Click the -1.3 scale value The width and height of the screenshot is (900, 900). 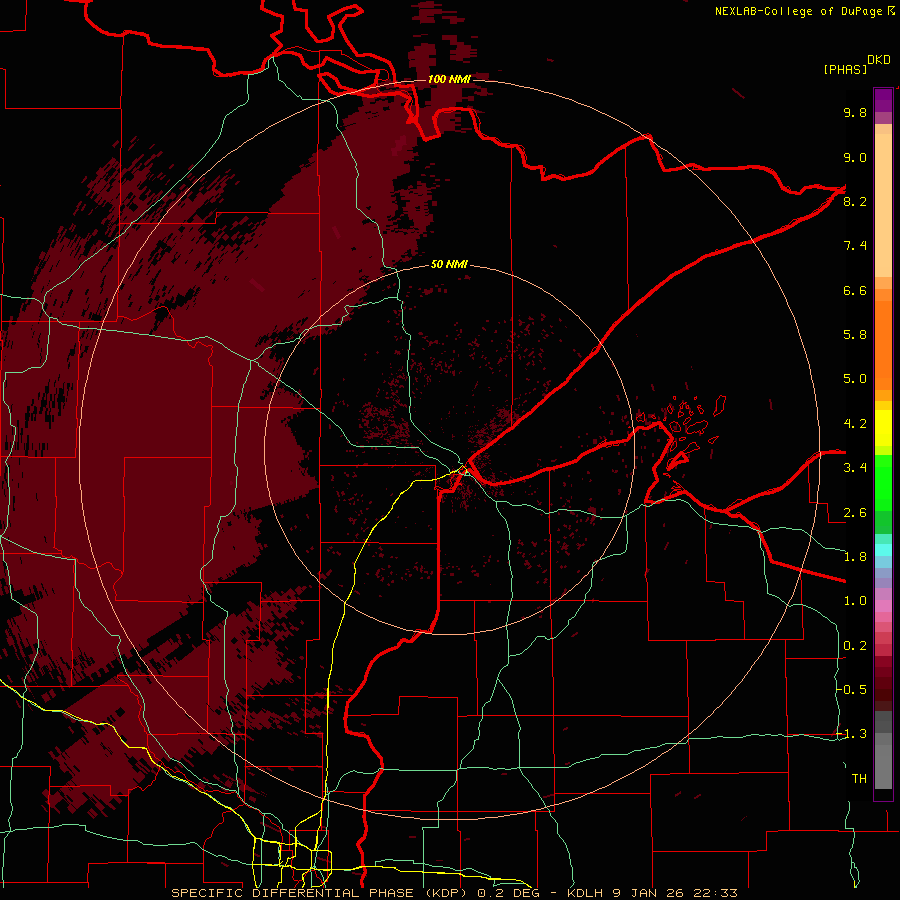852,734
